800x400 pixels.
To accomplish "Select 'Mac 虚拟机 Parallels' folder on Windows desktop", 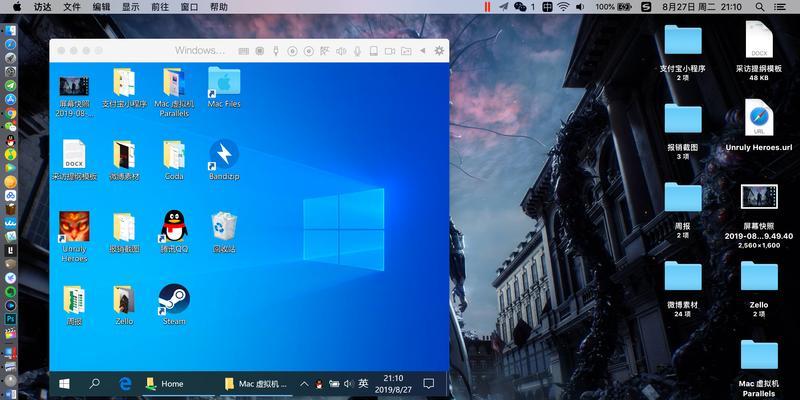I will 174,92.
